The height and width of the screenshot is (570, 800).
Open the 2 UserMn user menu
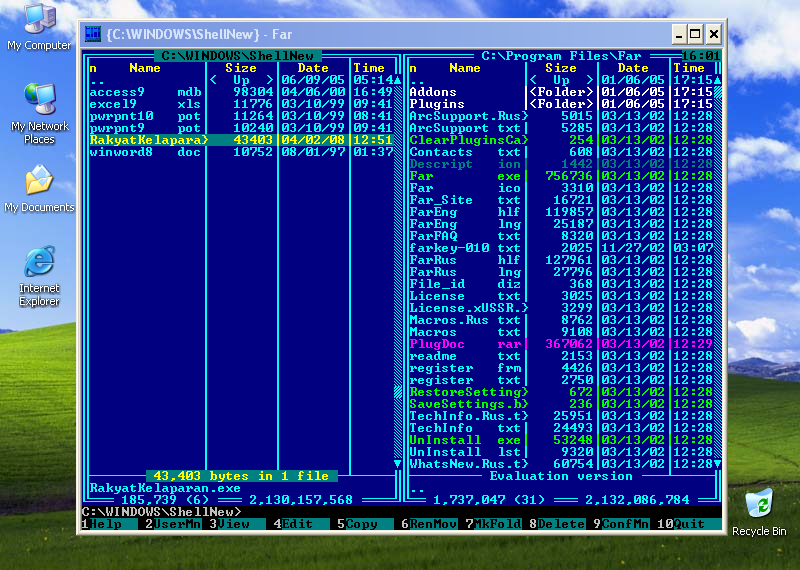click(172, 524)
